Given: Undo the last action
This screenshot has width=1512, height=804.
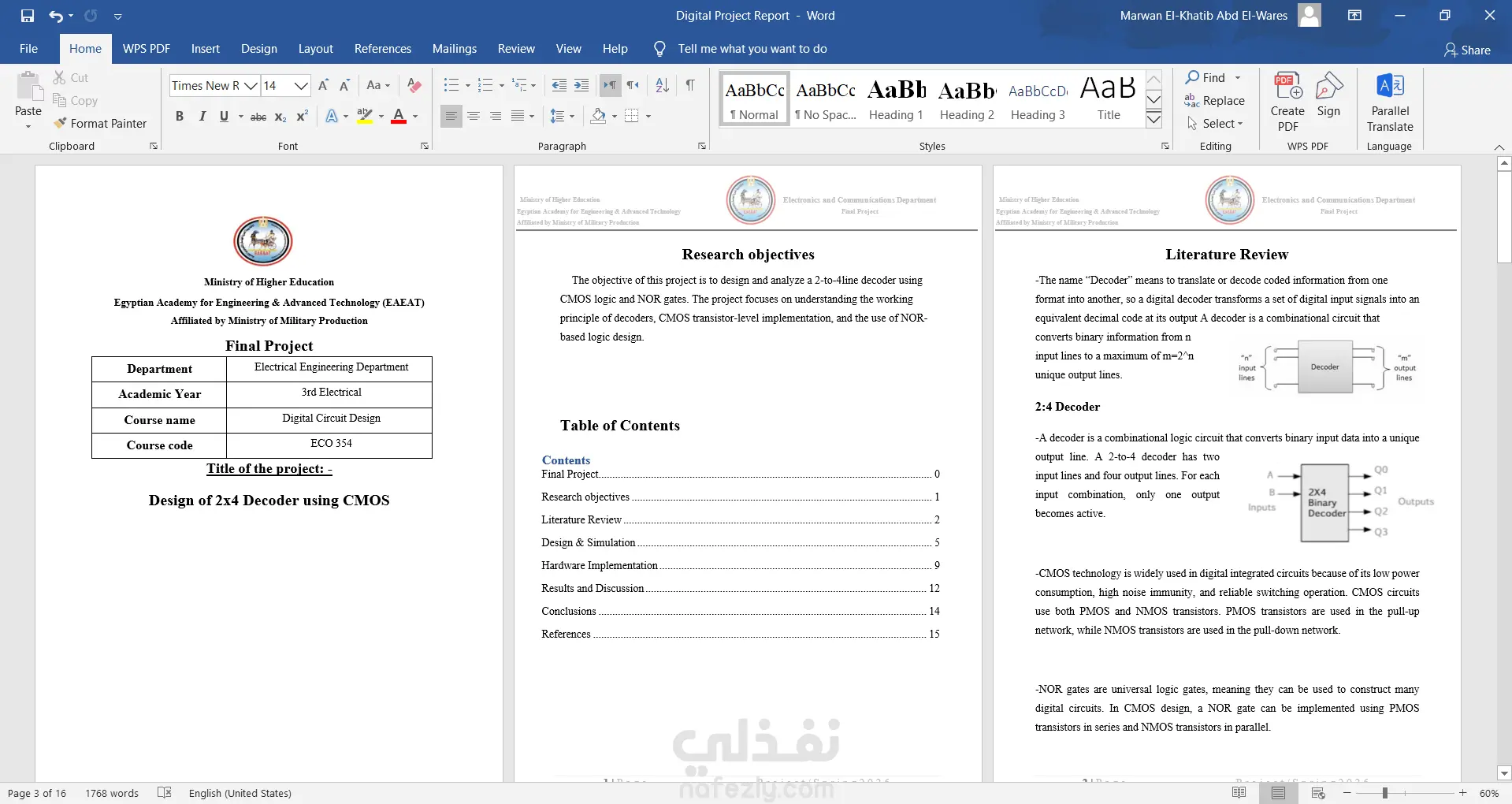Looking at the screenshot, I should (55, 16).
